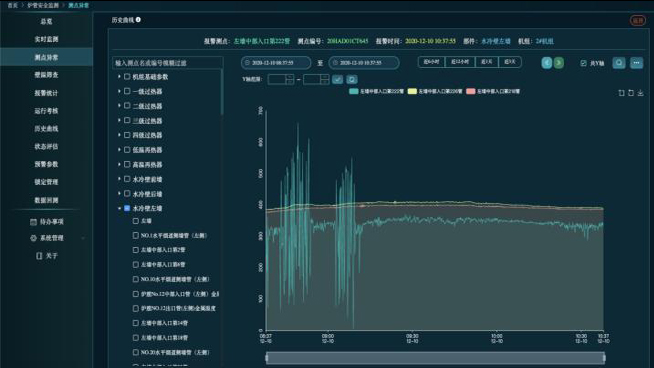654x368 pixels.
Task: Focus the measurement point filter input
Action: tap(168, 63)
